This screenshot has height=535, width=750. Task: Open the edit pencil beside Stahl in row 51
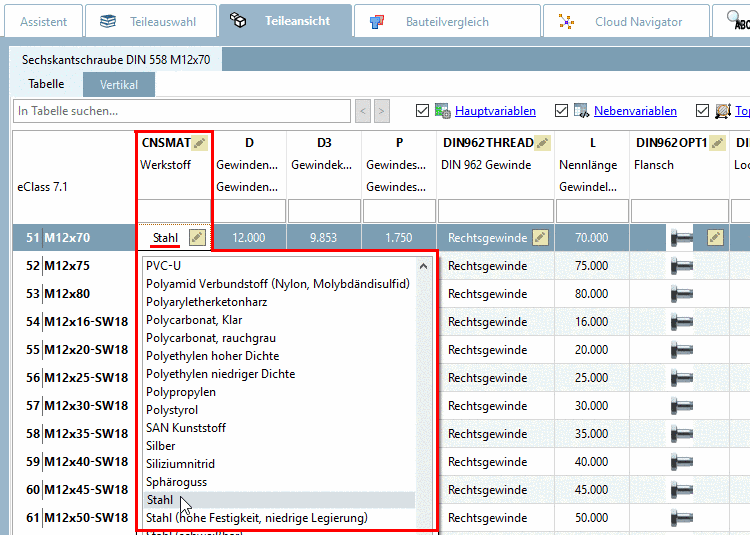(198, 237)
